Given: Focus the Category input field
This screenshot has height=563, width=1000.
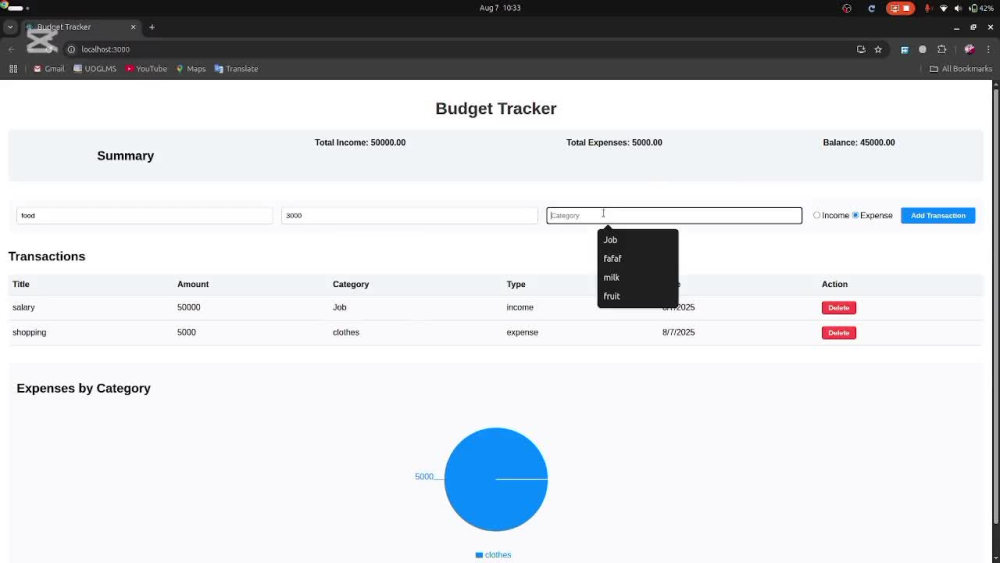Looking at the screenshot, I should pyautogui.click(x=674, y=216).
